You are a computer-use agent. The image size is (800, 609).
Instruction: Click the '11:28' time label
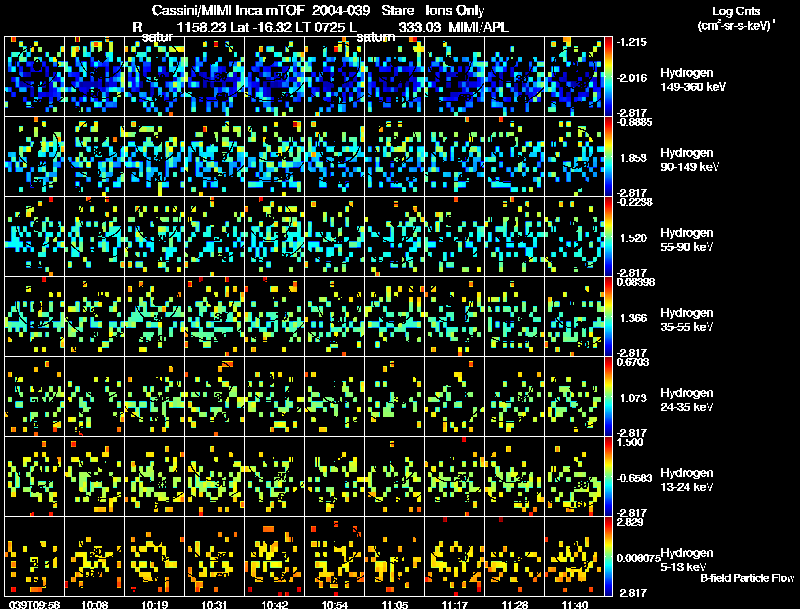(x=515, y=604)
